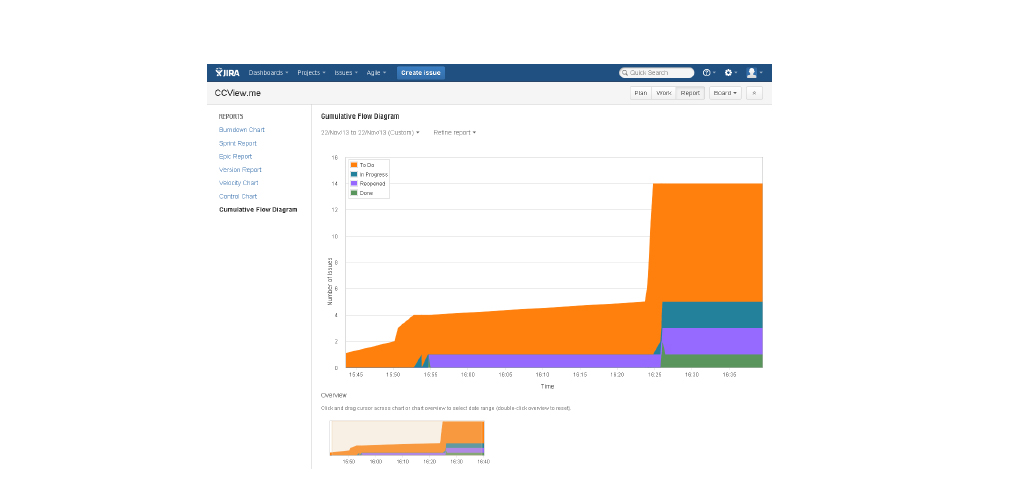Expand the Board dropdown

[x=725, y=93]
